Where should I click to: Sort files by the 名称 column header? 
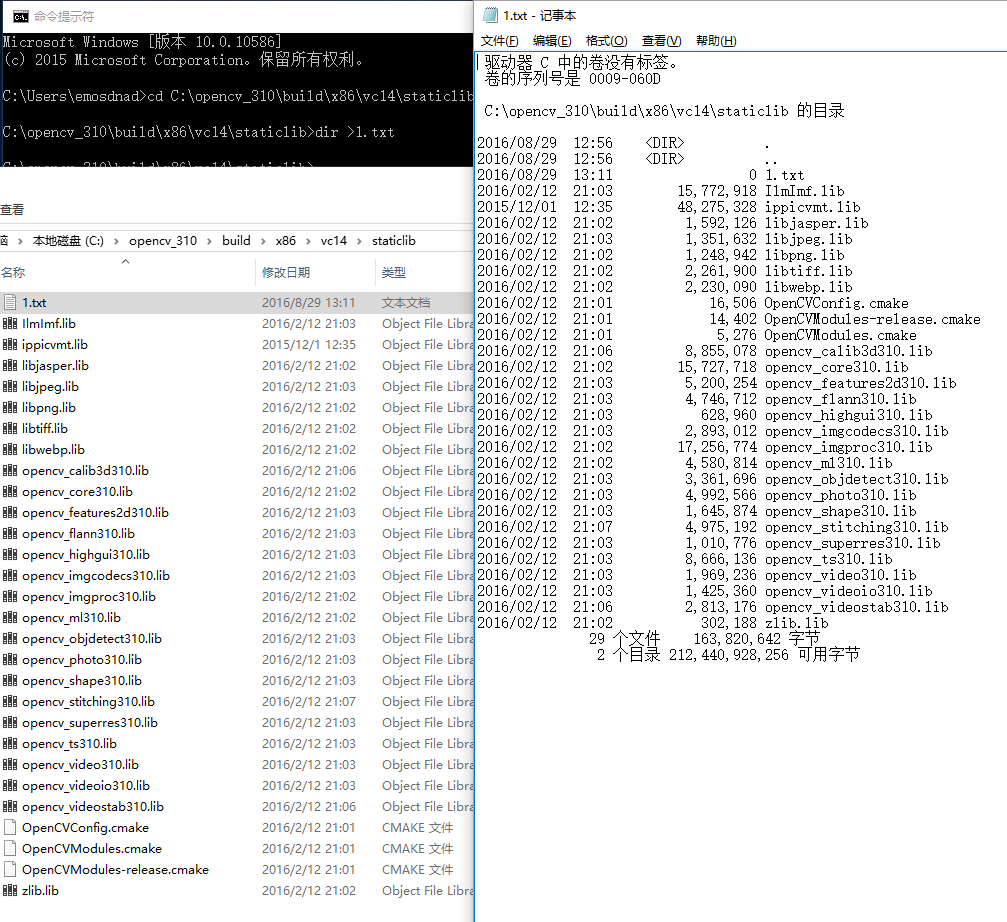[x=127, y=272]
